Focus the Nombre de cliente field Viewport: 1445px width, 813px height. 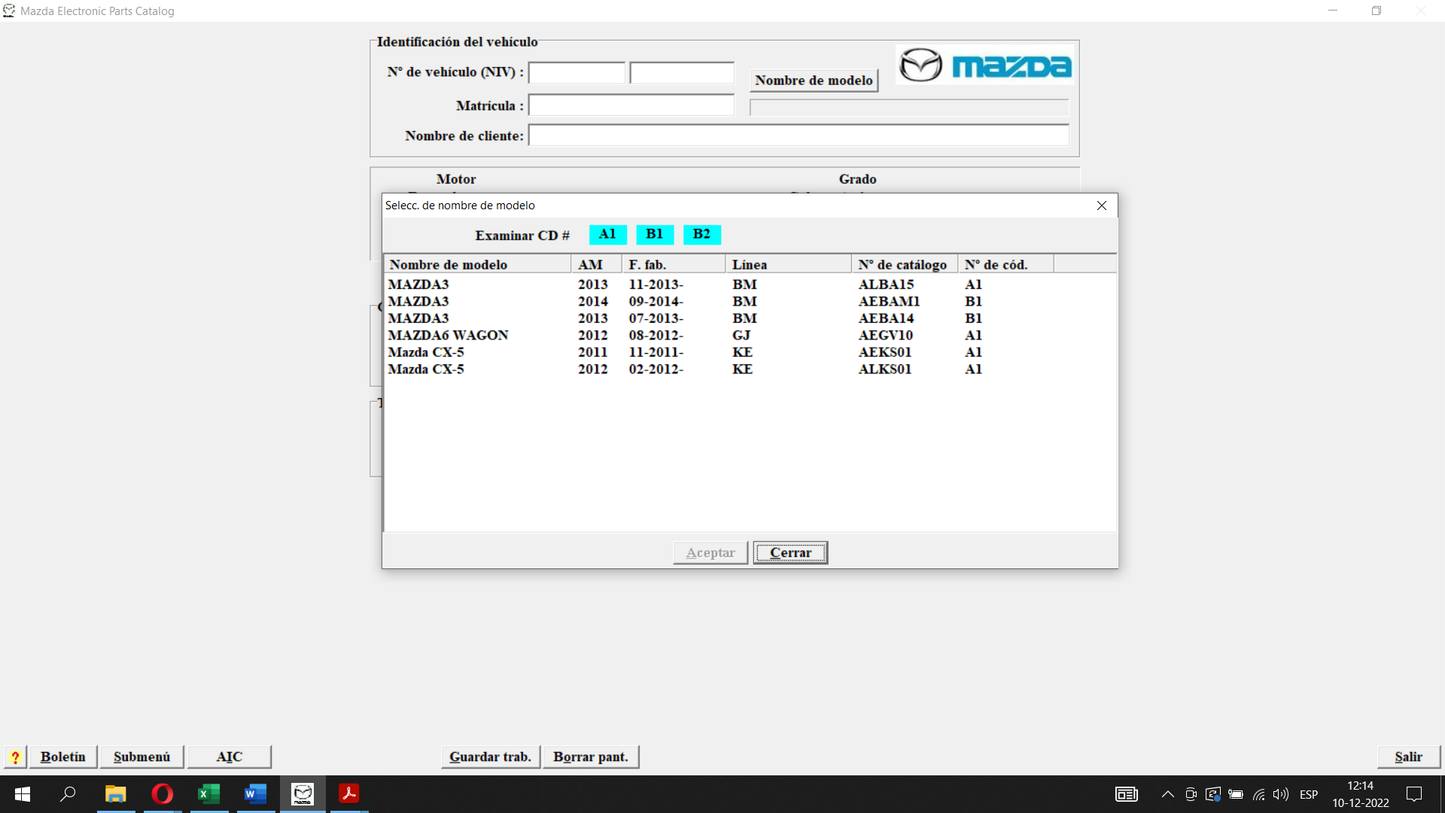tap(799, 135)
